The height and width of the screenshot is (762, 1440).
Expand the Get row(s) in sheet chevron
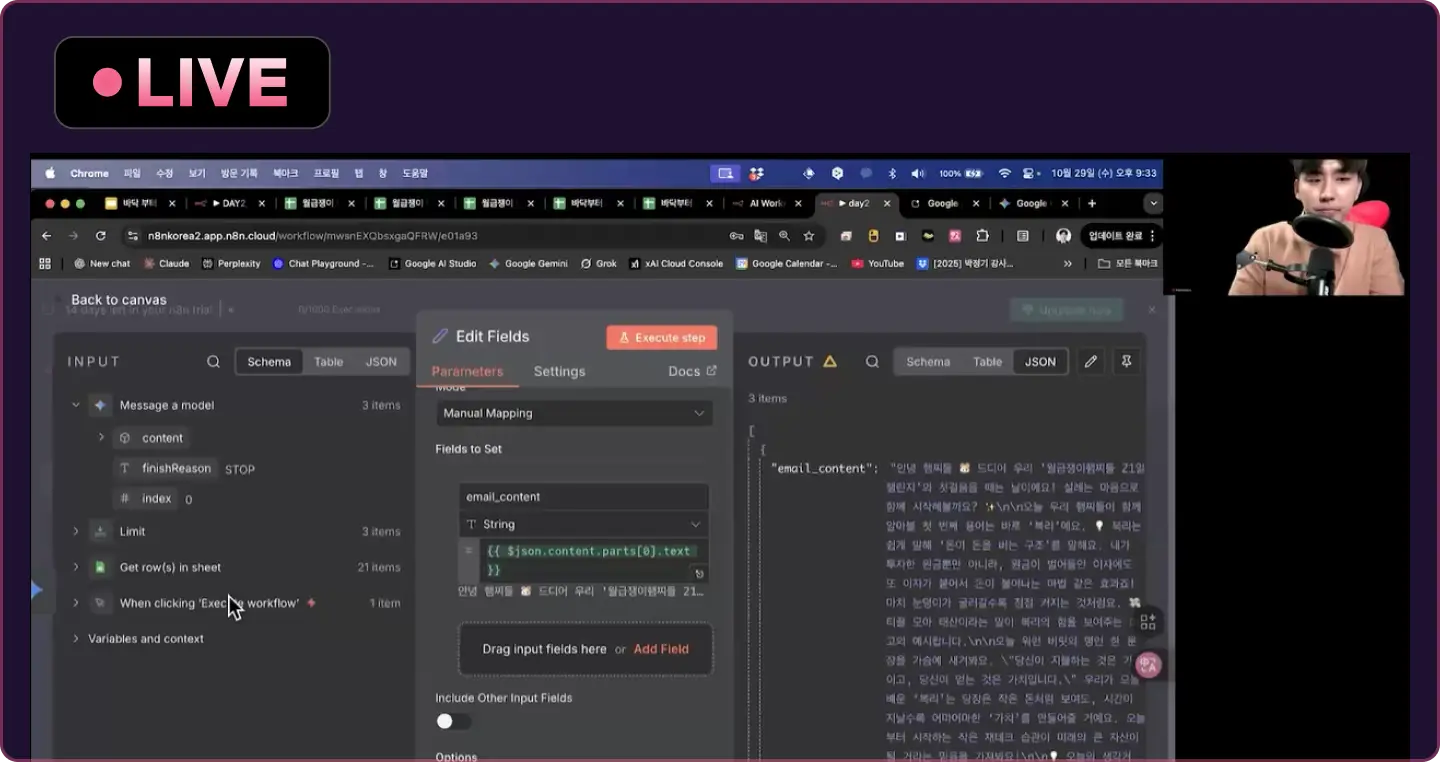(x=75, y=567)
